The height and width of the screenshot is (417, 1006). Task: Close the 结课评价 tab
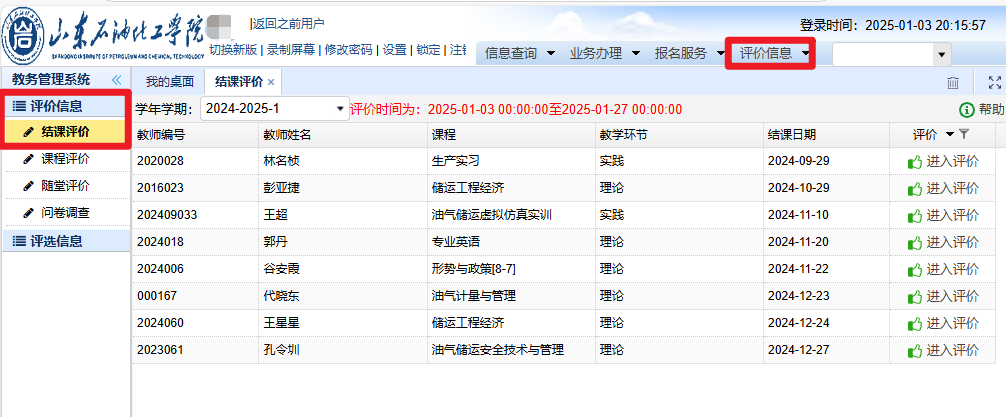click(x=271, y=82)
